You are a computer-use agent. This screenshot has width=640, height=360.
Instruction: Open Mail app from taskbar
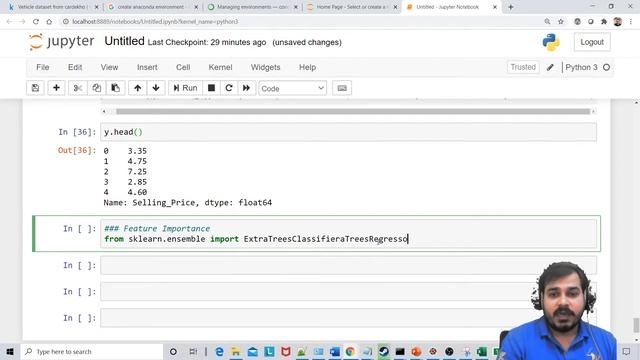coord(252,351)
